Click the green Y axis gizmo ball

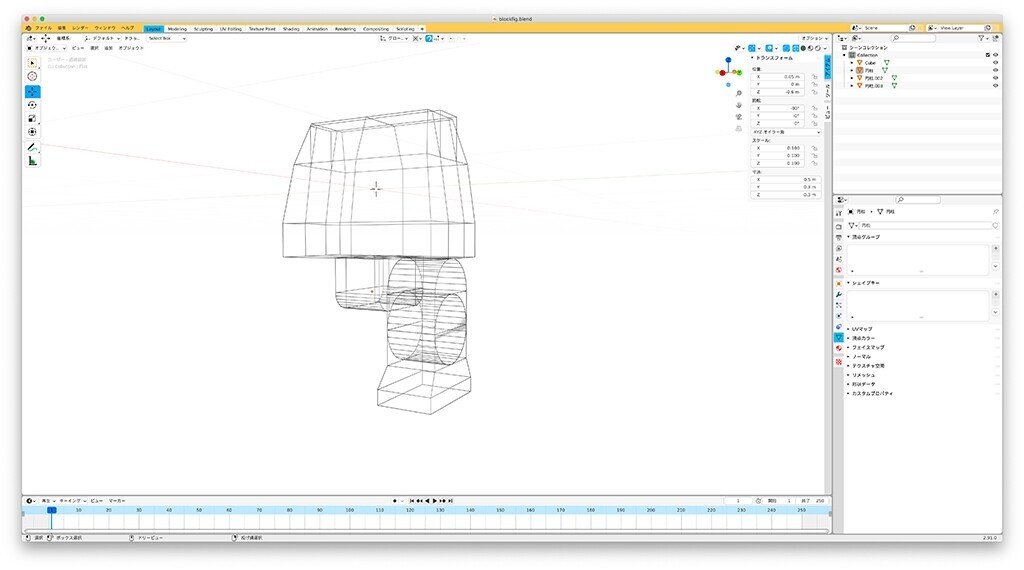click(739, 72)
